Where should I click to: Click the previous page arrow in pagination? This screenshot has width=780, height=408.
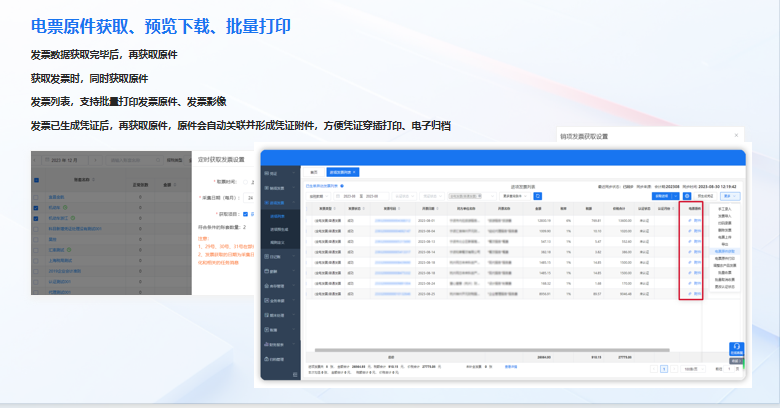pyautogui.click(x=653, y=368)
